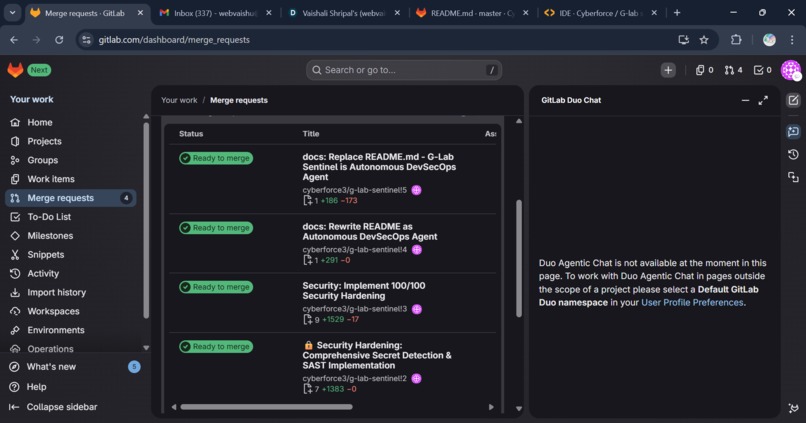Open a new browser tab
The height and width of the screenshot is (423, 806).
click(x=677, y=13)
